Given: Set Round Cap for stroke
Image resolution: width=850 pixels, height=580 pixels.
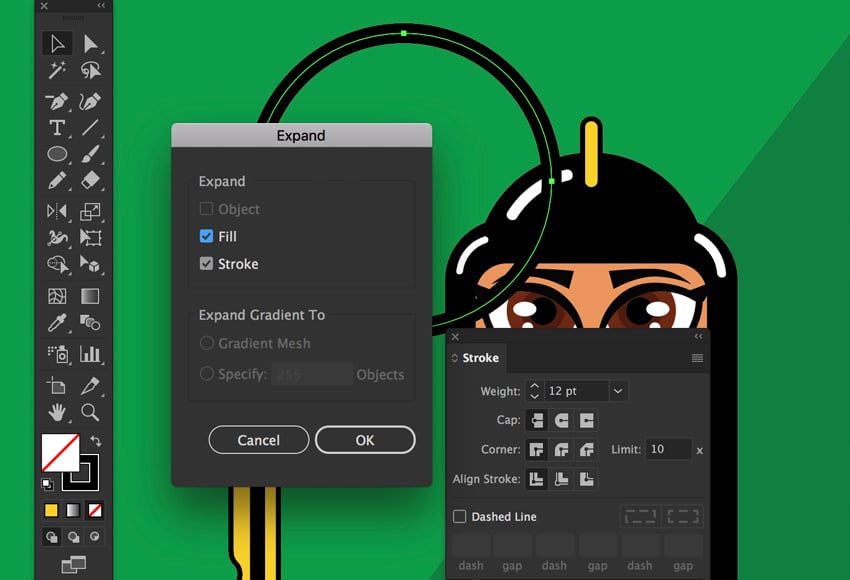Looking at the screenshot, I should click(562, 420).
